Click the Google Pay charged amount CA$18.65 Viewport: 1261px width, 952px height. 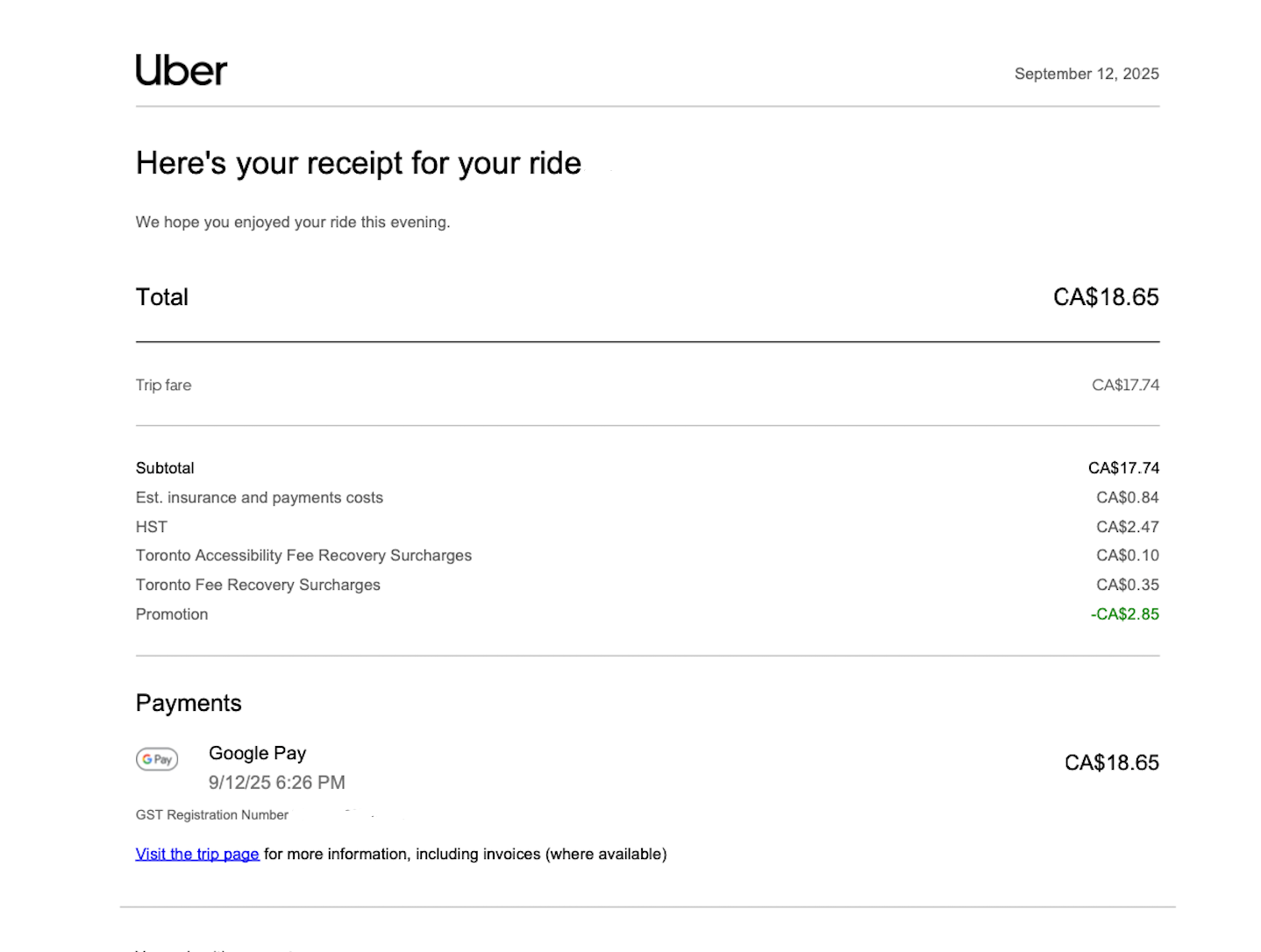coord(1111,763)
